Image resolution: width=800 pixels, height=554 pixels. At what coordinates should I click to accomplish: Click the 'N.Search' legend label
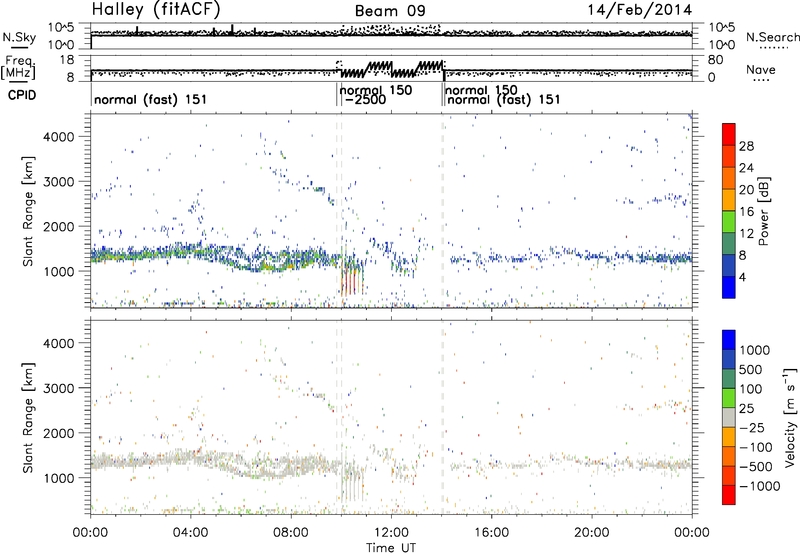point(772,37)
